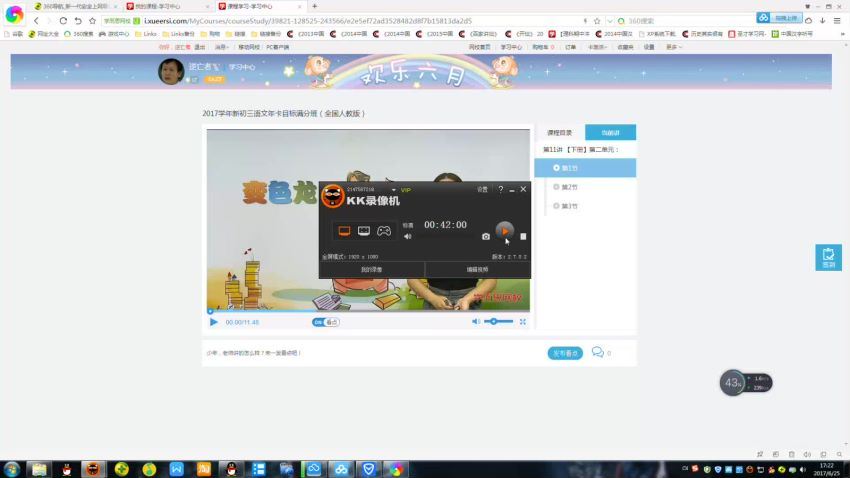Switch to the second browser tab
This screenshot has width=850, height=478.
pos(168,6)
